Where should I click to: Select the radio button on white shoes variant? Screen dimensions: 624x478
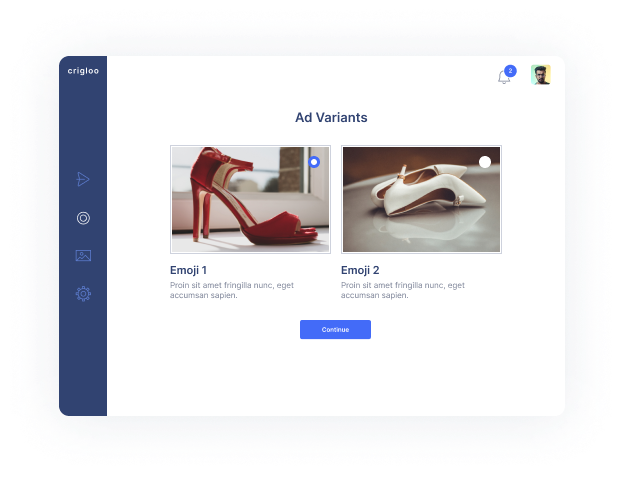coord(485,162)
